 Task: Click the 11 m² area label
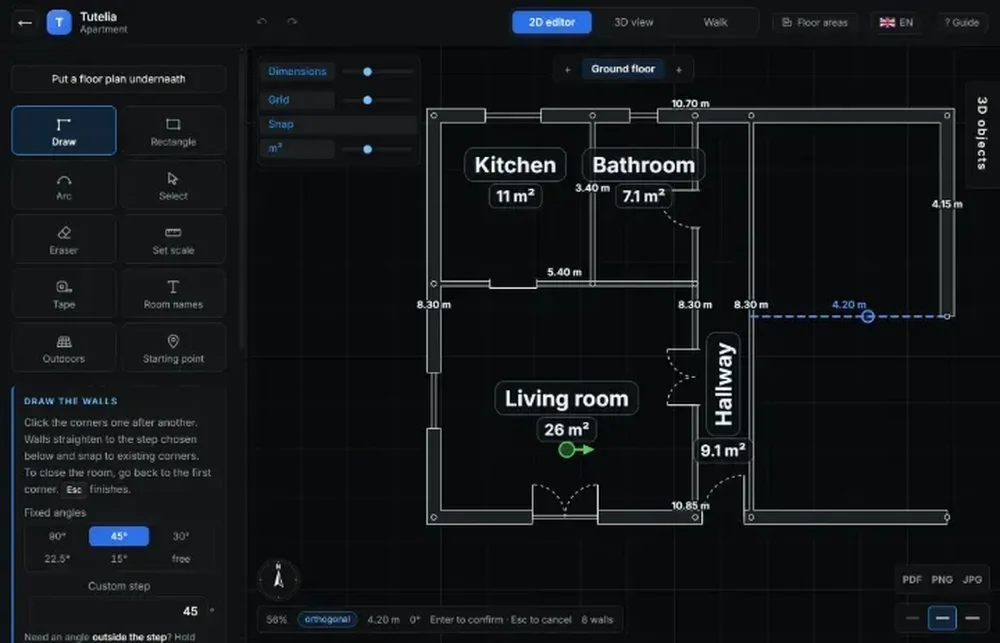click(x=515, y=196)
